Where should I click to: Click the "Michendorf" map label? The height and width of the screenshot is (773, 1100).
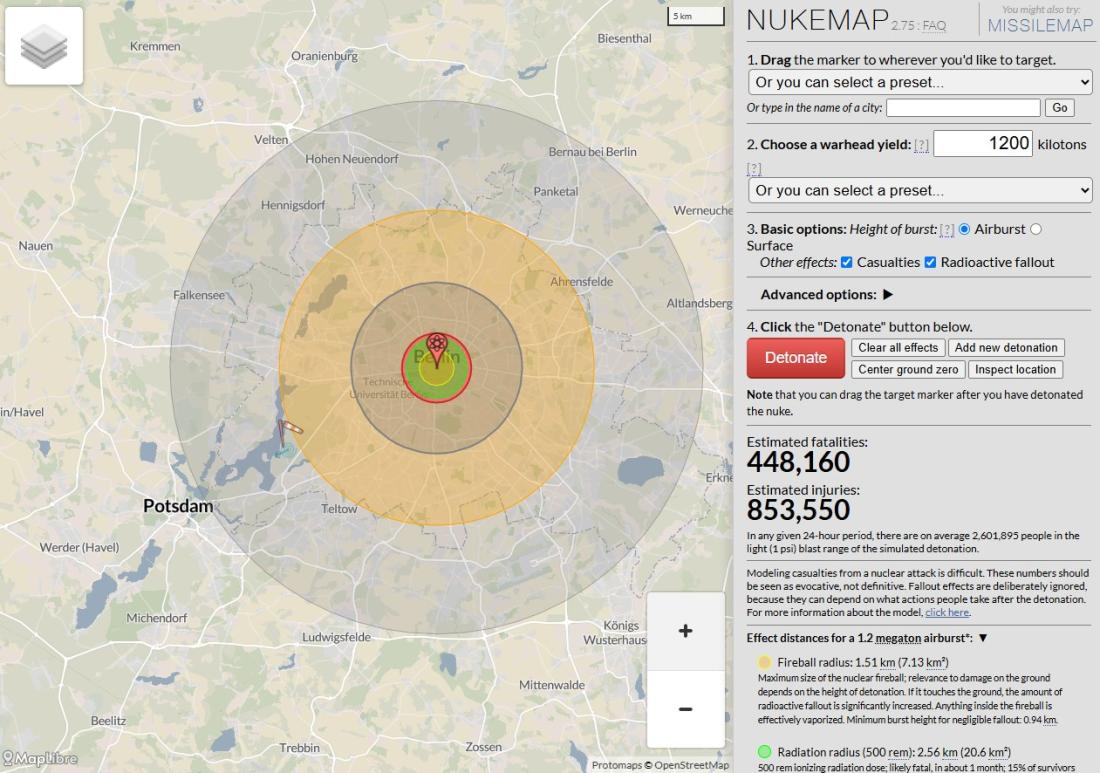157,618
